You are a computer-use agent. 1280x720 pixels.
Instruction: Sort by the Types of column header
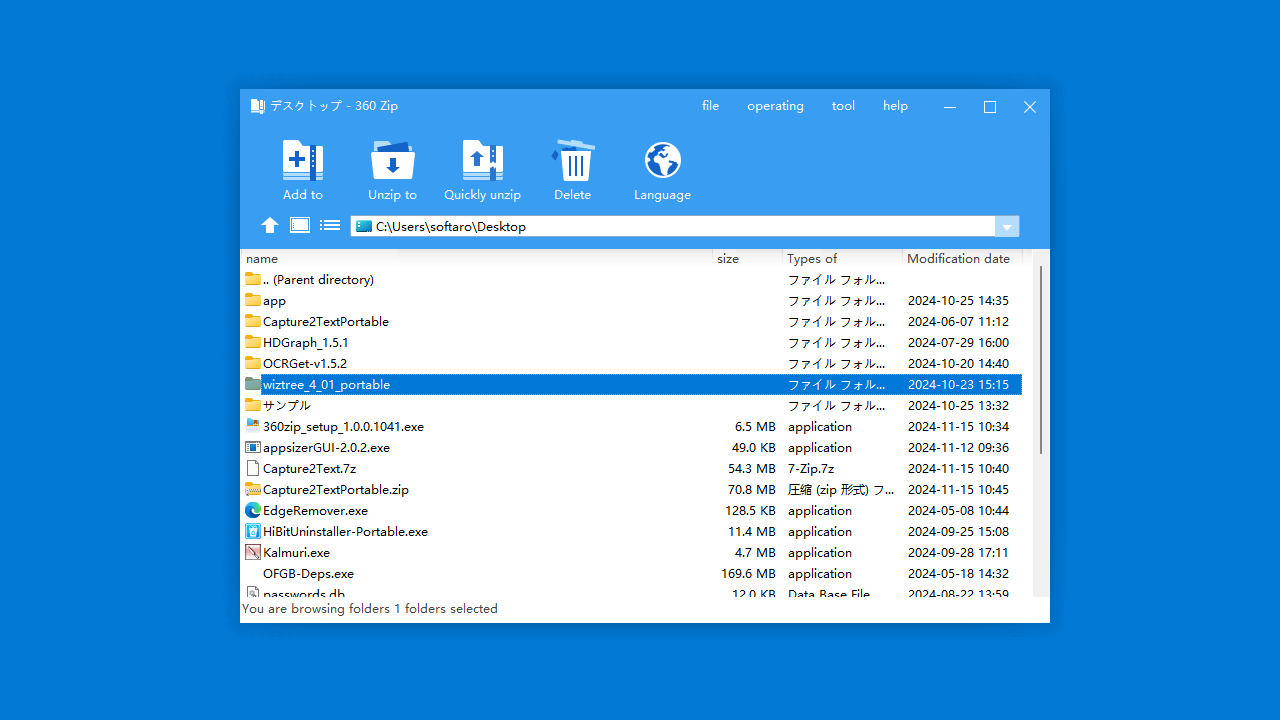pyautogui.click(x=842, y=258)
